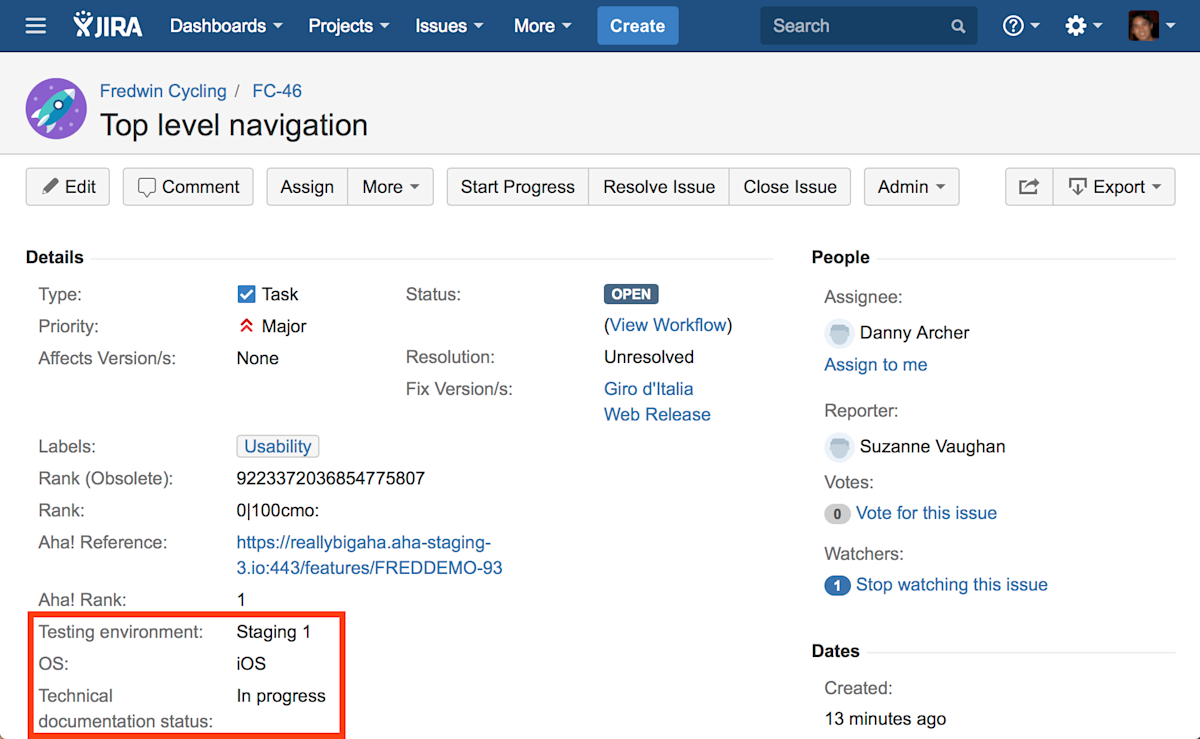Open the Issues dropdown menu

pyautogui.click(x=449, y=26)
